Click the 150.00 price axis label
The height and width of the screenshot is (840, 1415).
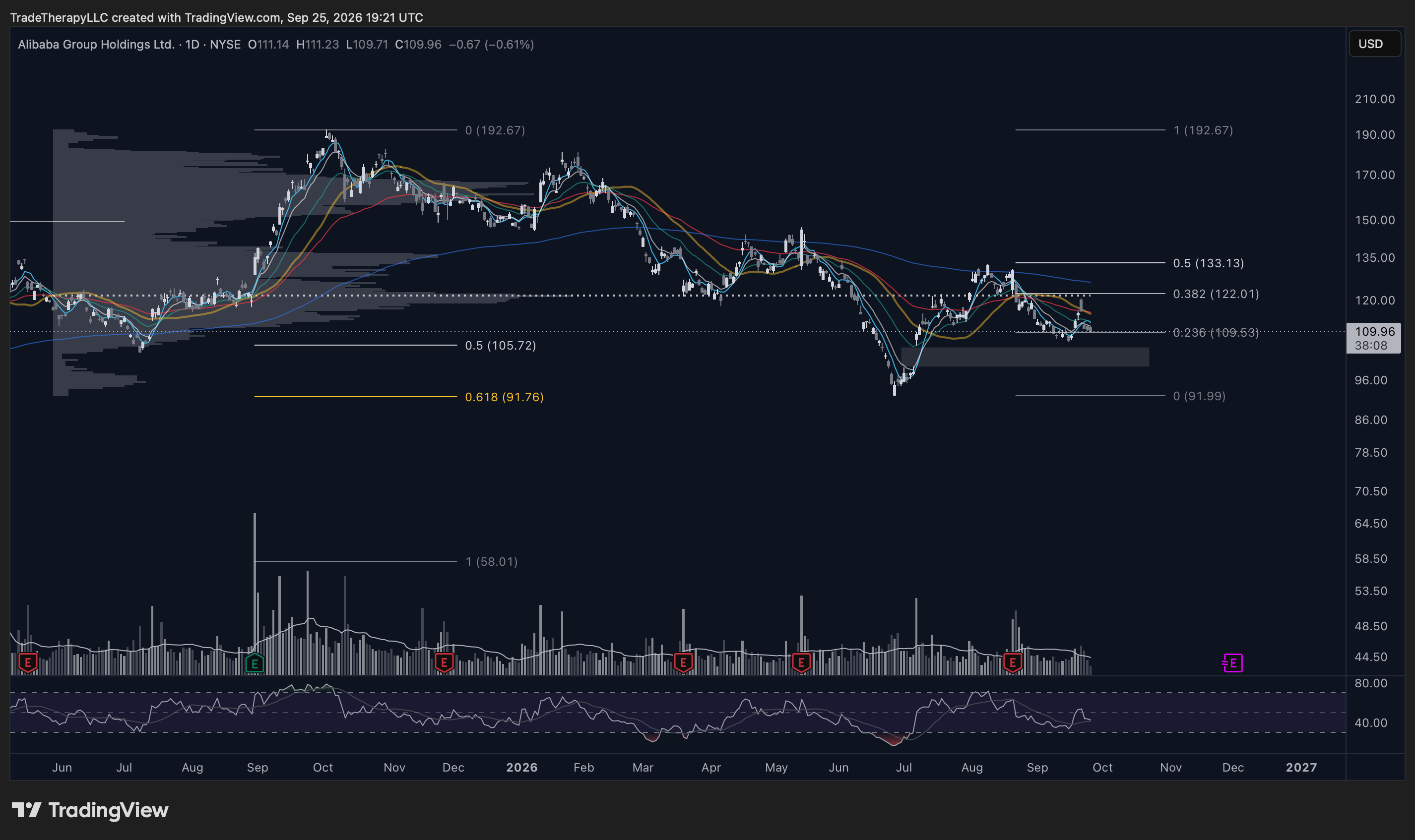pyautogui.click(x=1375, y=220)
